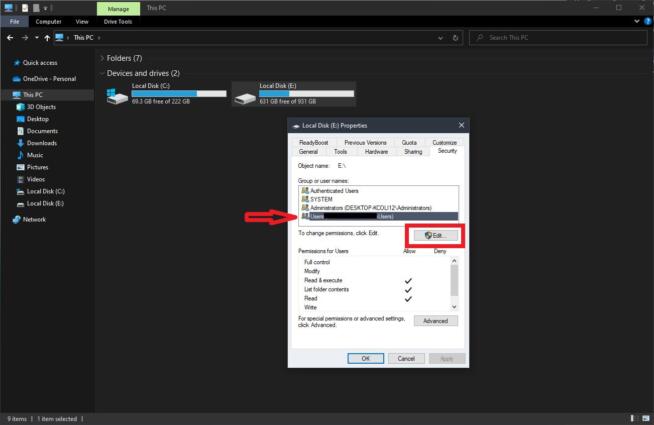This screenshot has width=654, height=425.
Task: Click the Search This PC field
Action: (558, 38)
